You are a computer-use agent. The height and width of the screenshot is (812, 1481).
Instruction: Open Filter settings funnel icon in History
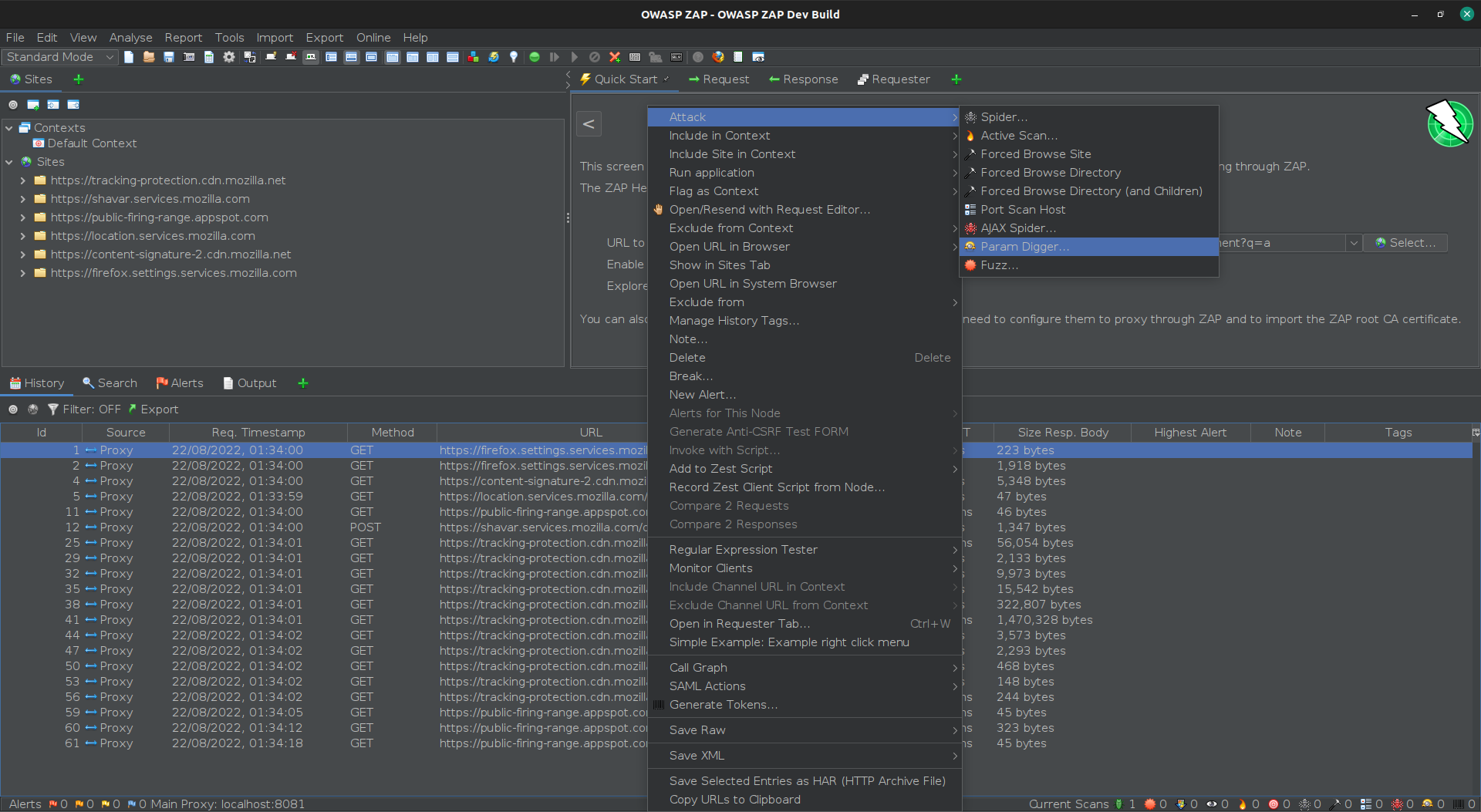52,409
